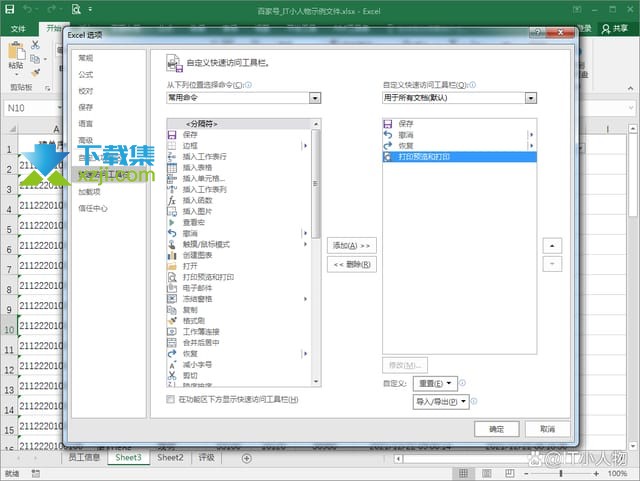Image resolution: width=640 pixels, height=481 pixels.
Task: Open the 重置 reset dropdown button
Action: pos(435,384)
